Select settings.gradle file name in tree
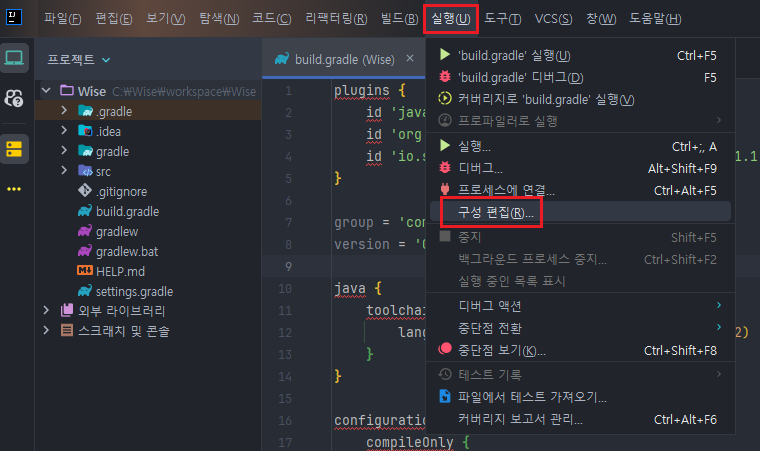760x451 pixels. [134, 291]
